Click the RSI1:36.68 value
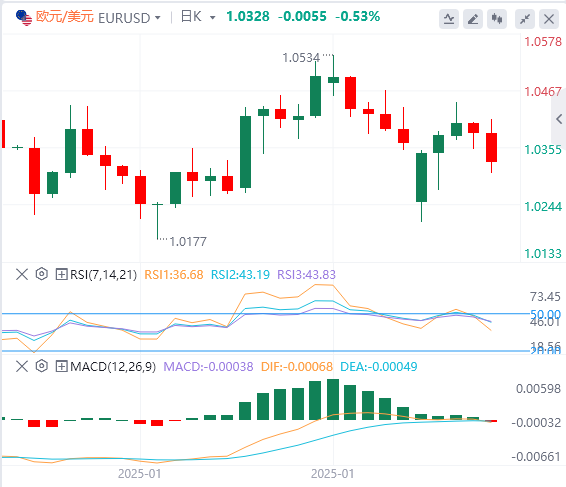The image size is (566, 487). click(174, 275)
